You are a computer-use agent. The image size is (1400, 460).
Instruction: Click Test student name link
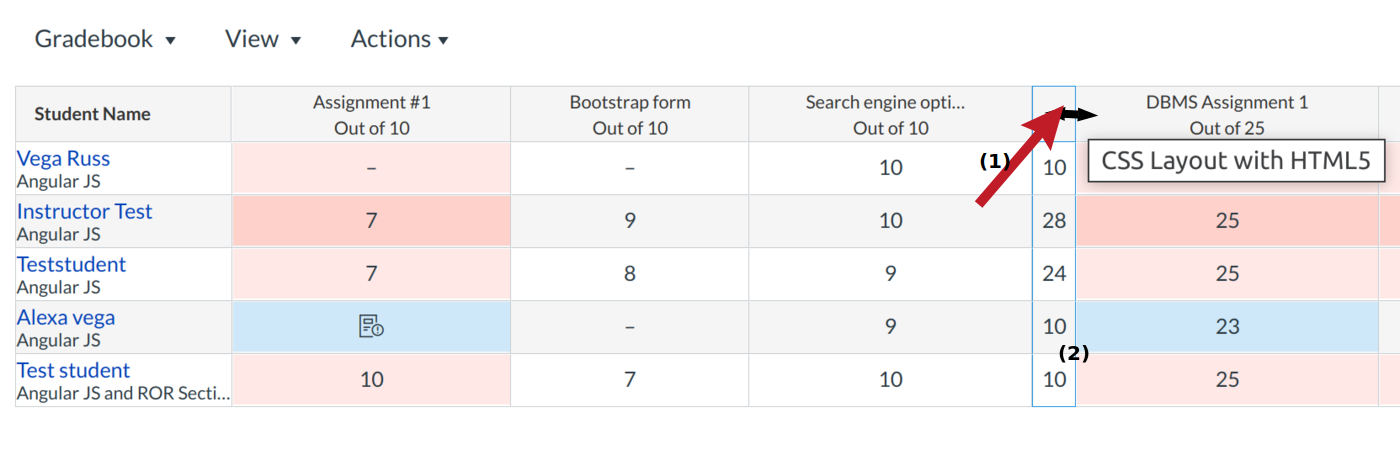click(x=73, y=370)
